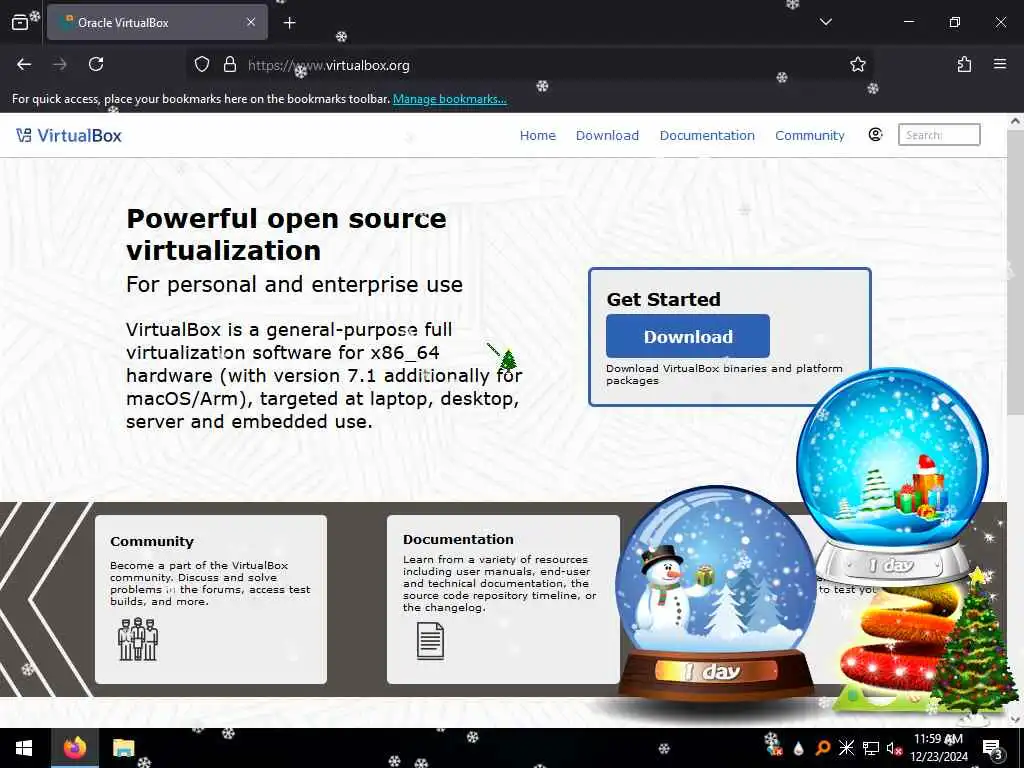Click the white starburst tray icon
Screen dimensions: 1024x768
pos(846,748)
